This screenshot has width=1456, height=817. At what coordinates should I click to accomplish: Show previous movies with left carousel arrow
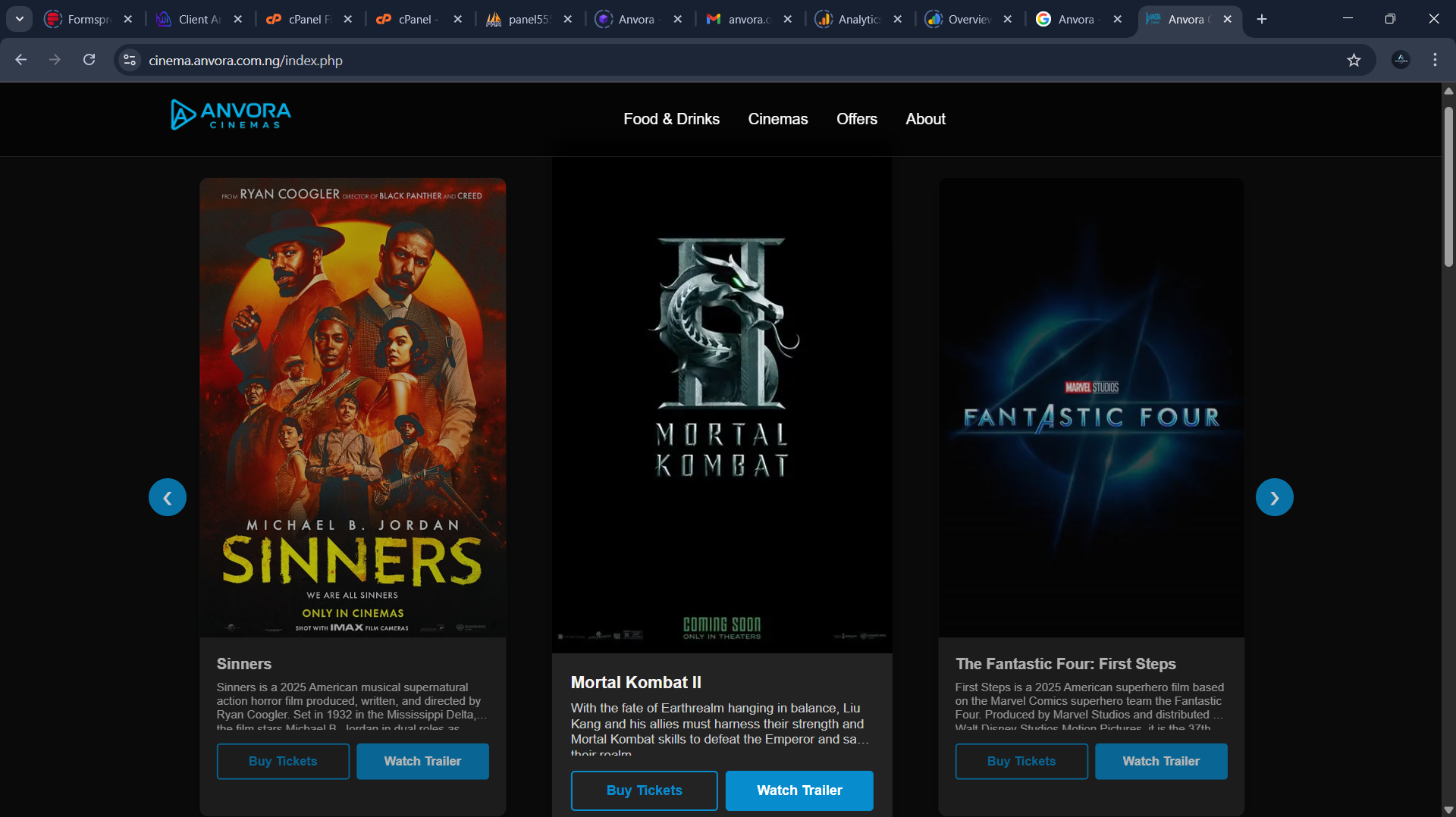coord(168,497)
